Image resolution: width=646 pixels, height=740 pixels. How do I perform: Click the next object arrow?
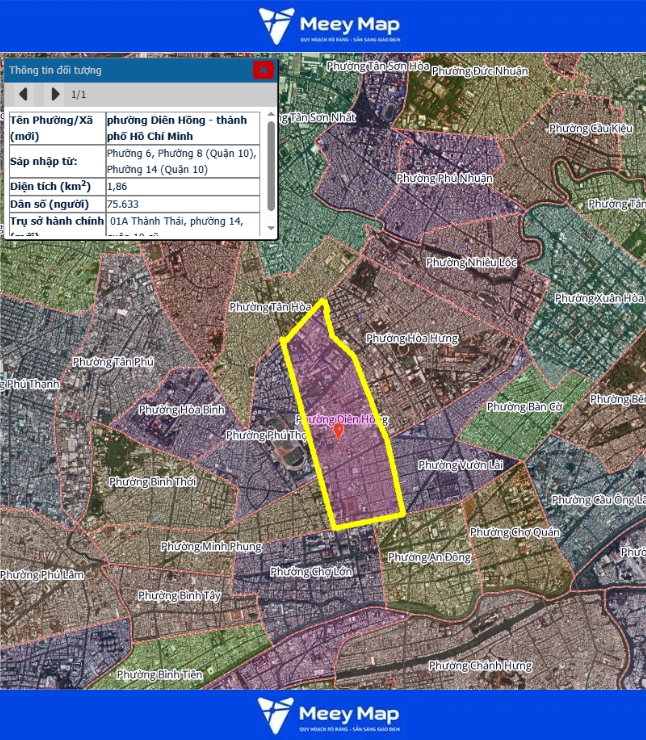55,95
